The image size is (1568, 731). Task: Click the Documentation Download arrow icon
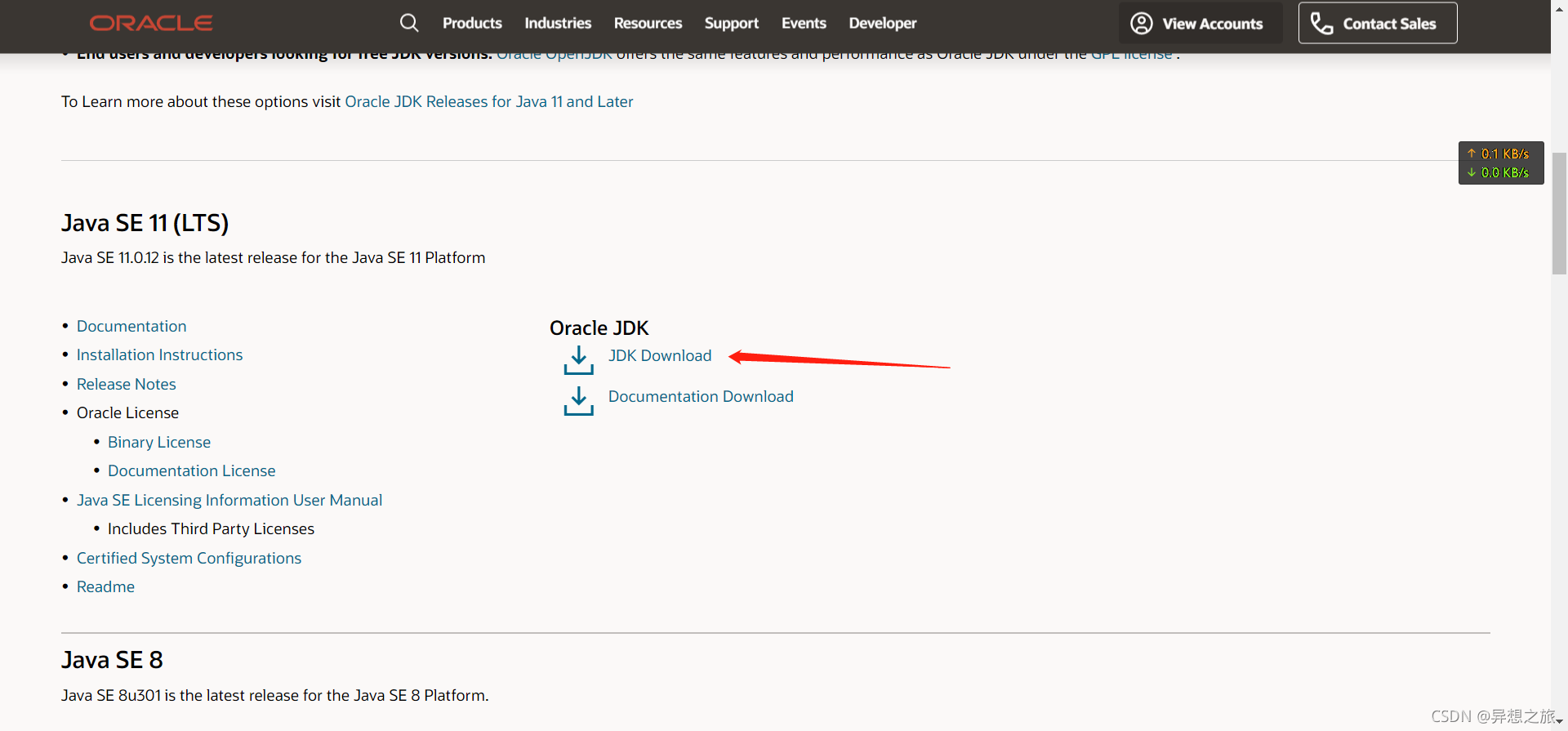(578, 400)
